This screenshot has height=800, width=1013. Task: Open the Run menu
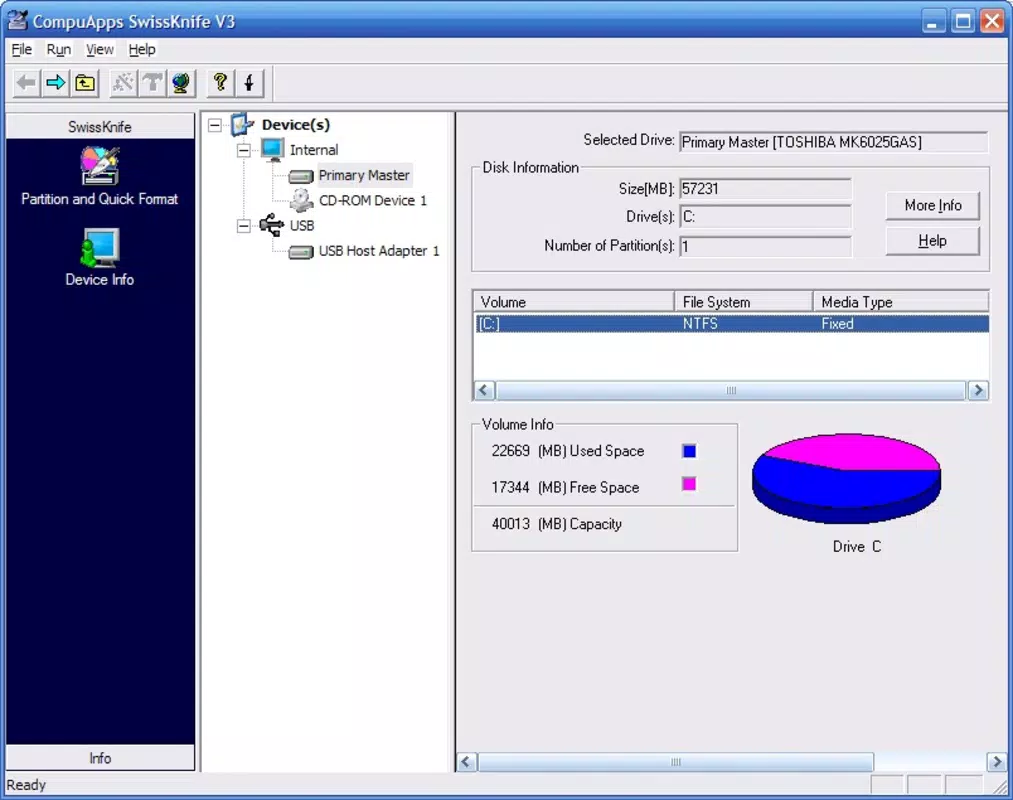click(59, 49)
